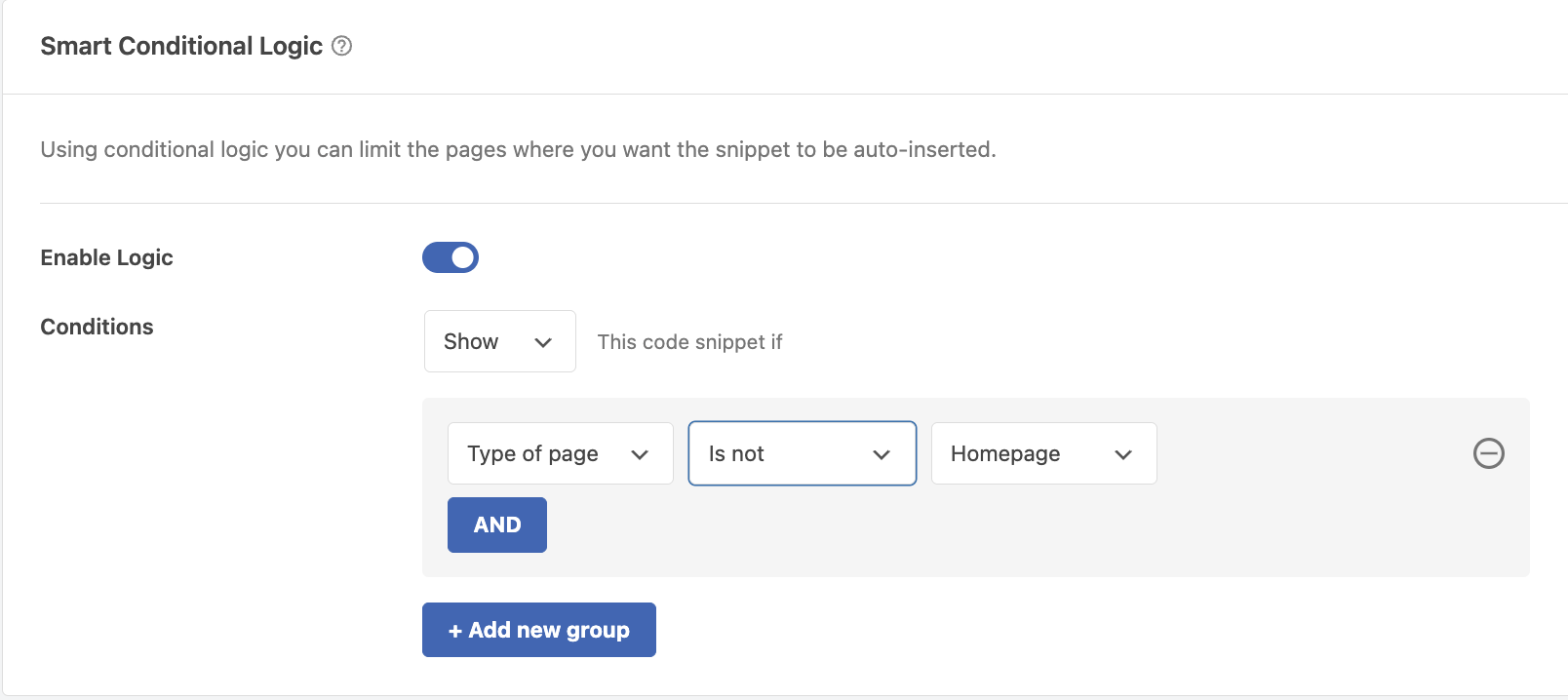1568x700 pixels.
Task: Click the chevron arrow in Show dropdown
Action: point(543,342)
